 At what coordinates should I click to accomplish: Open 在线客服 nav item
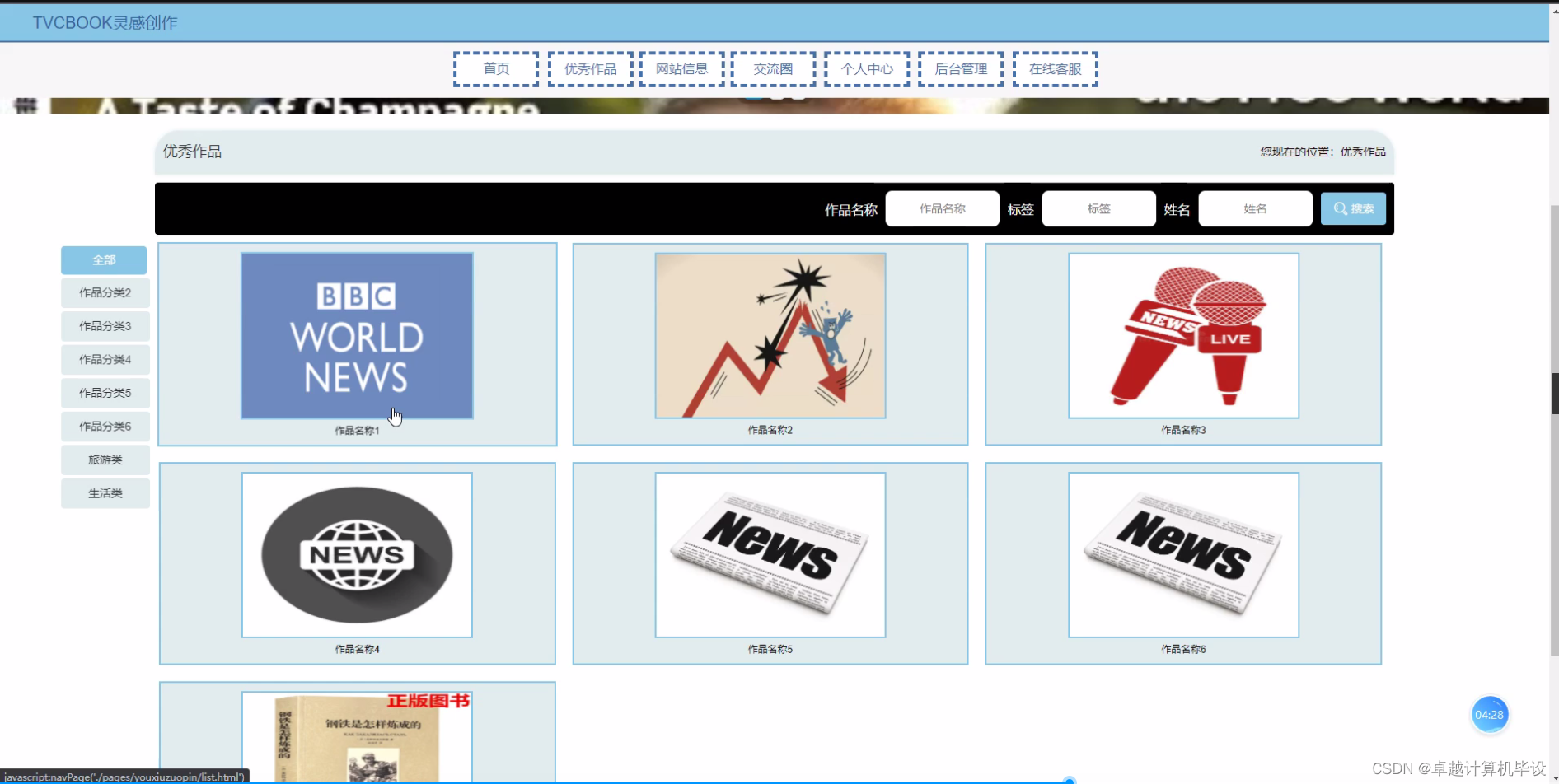coord(1055,69)
